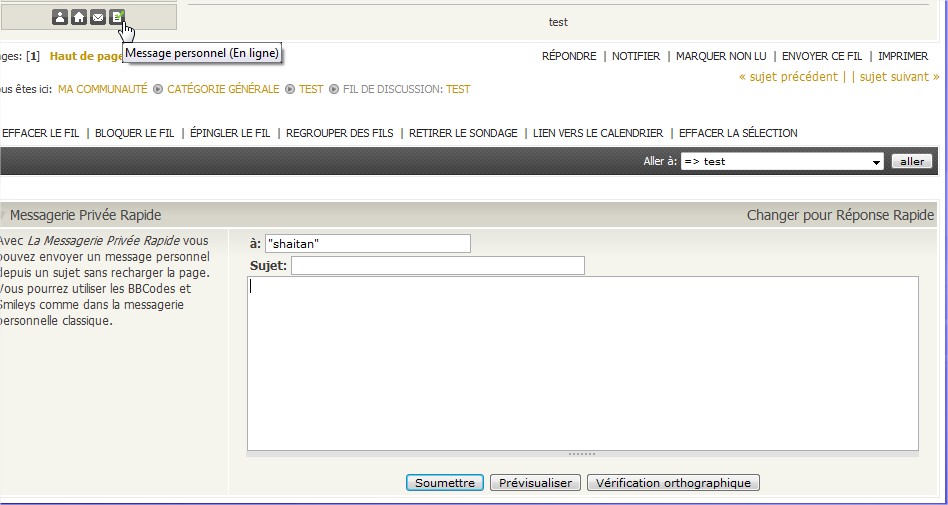Screen dimensions: 948x505
Task: Open 'CATÉGORIE GÉNÉRALE' breadcrumb
Action: (223, 89)
